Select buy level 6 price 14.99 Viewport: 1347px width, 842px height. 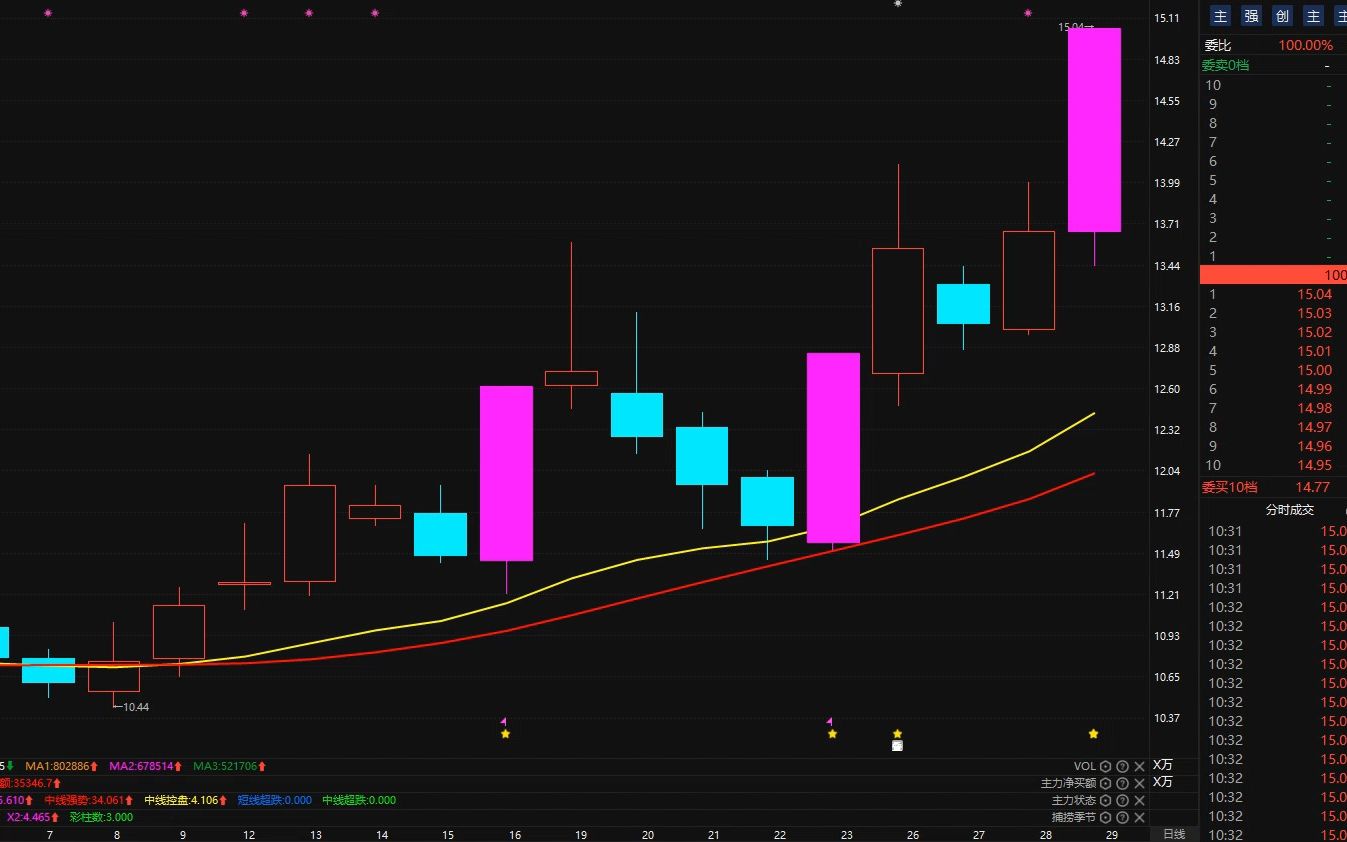click(x=1314, y=389)
